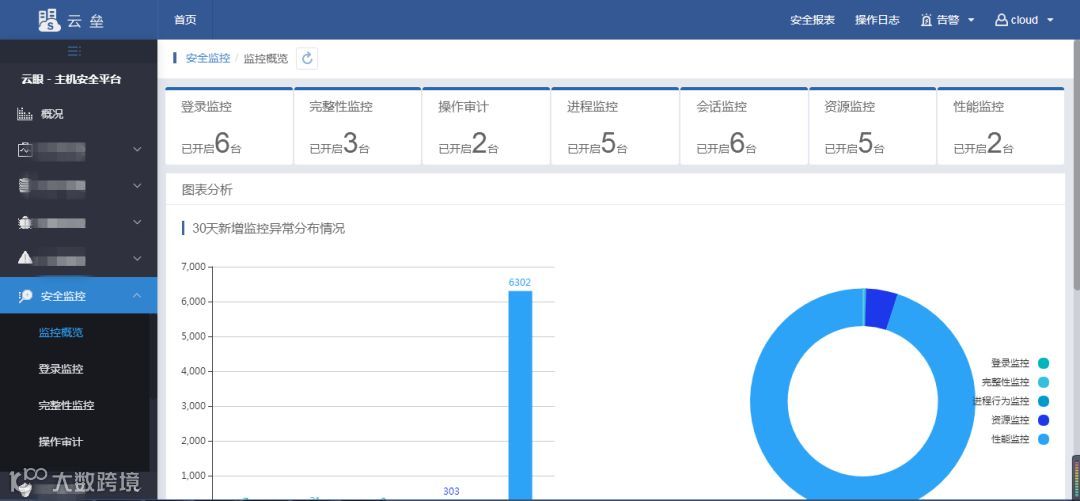Open the 首页 tab

185,20
